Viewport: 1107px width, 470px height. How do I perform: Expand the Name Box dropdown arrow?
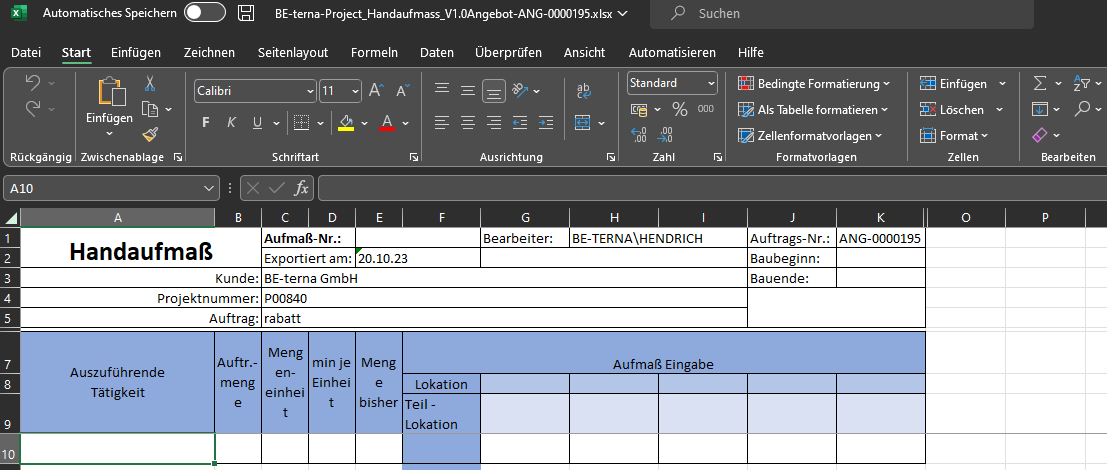coord(209,188)
